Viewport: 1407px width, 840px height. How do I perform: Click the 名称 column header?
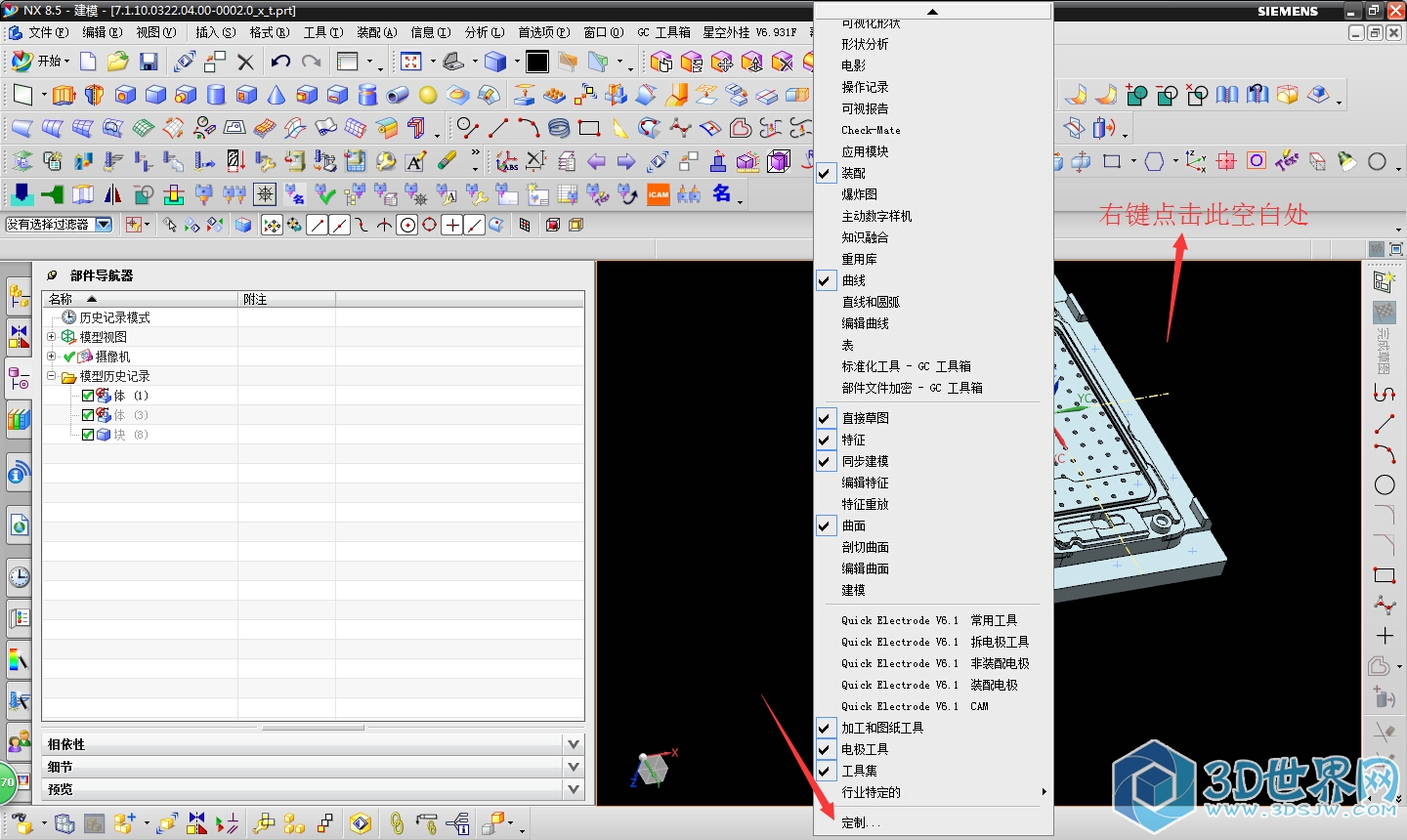click(x=140, y=299)
